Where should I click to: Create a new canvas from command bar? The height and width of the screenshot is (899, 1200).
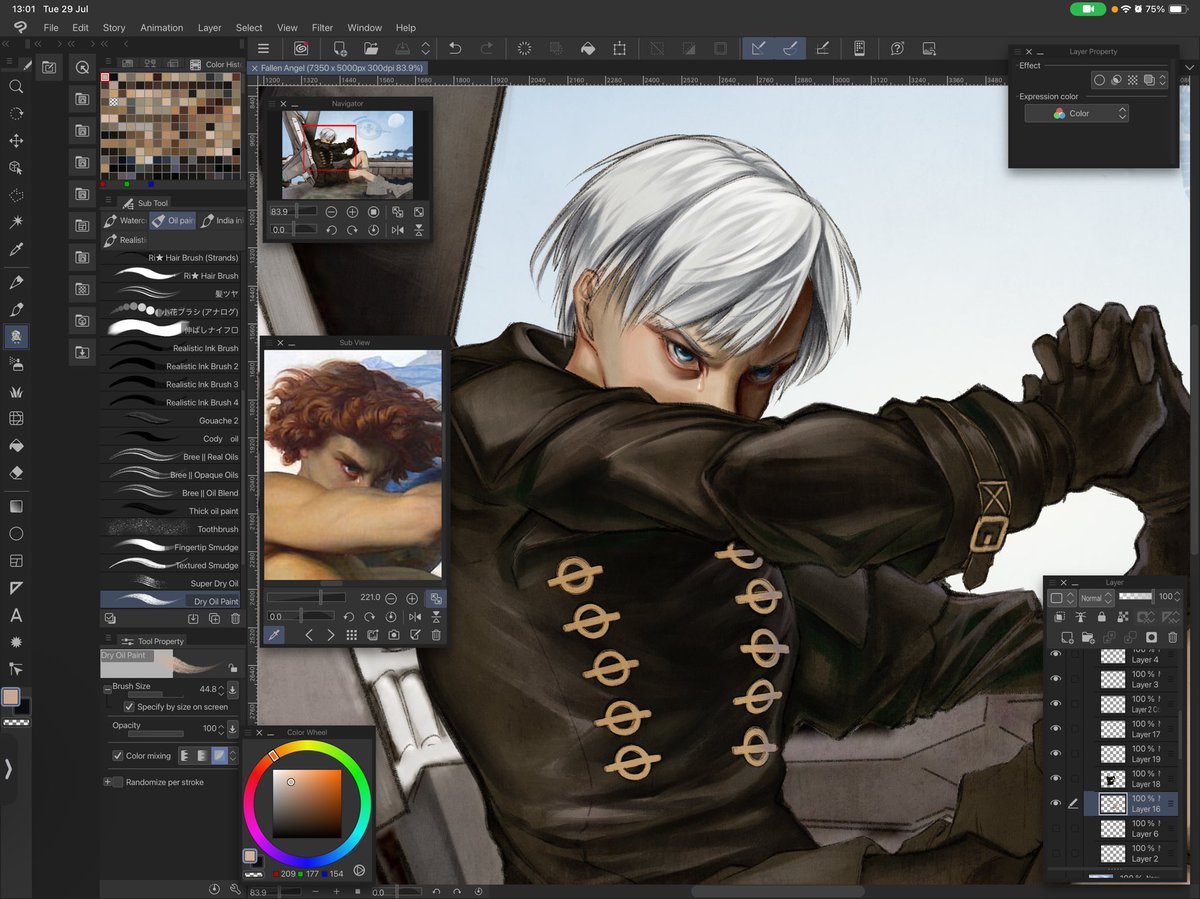tap(340, 48)
